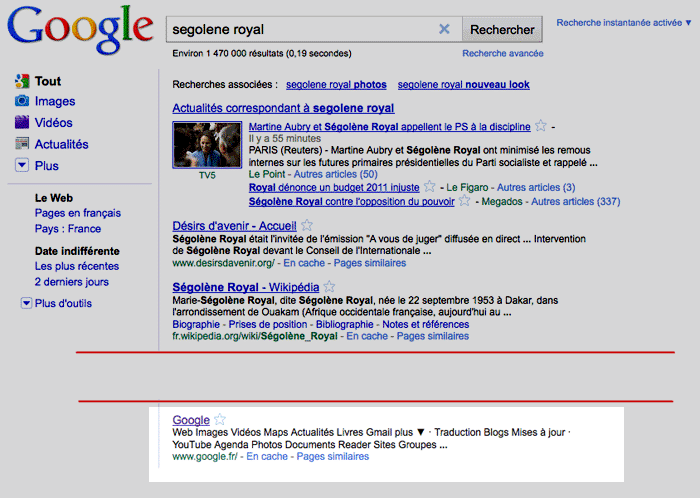Open Pages similaires for the Wikipédia result
Screen dimensions: 700x498
pyautogui.click(x=433, y=336)
